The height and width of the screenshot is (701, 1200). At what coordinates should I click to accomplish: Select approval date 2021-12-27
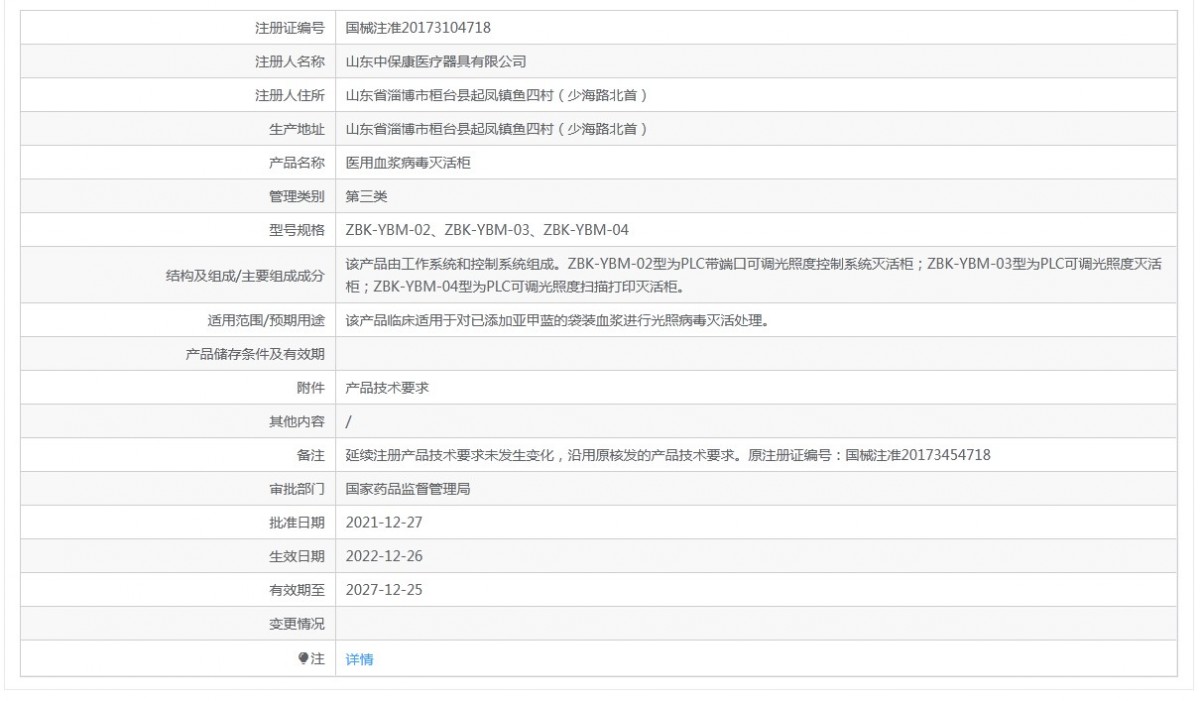point(384,522)
